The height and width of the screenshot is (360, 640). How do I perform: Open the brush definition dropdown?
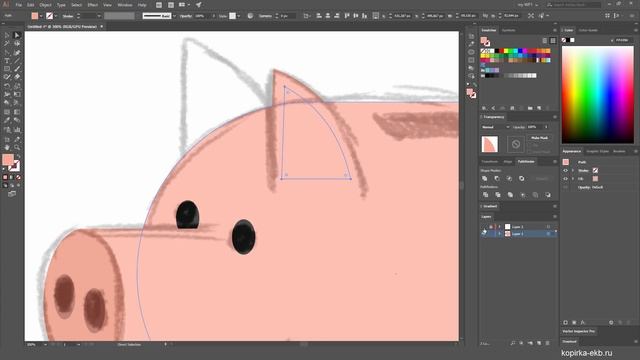pyautogui.click(x=174, y=16)
